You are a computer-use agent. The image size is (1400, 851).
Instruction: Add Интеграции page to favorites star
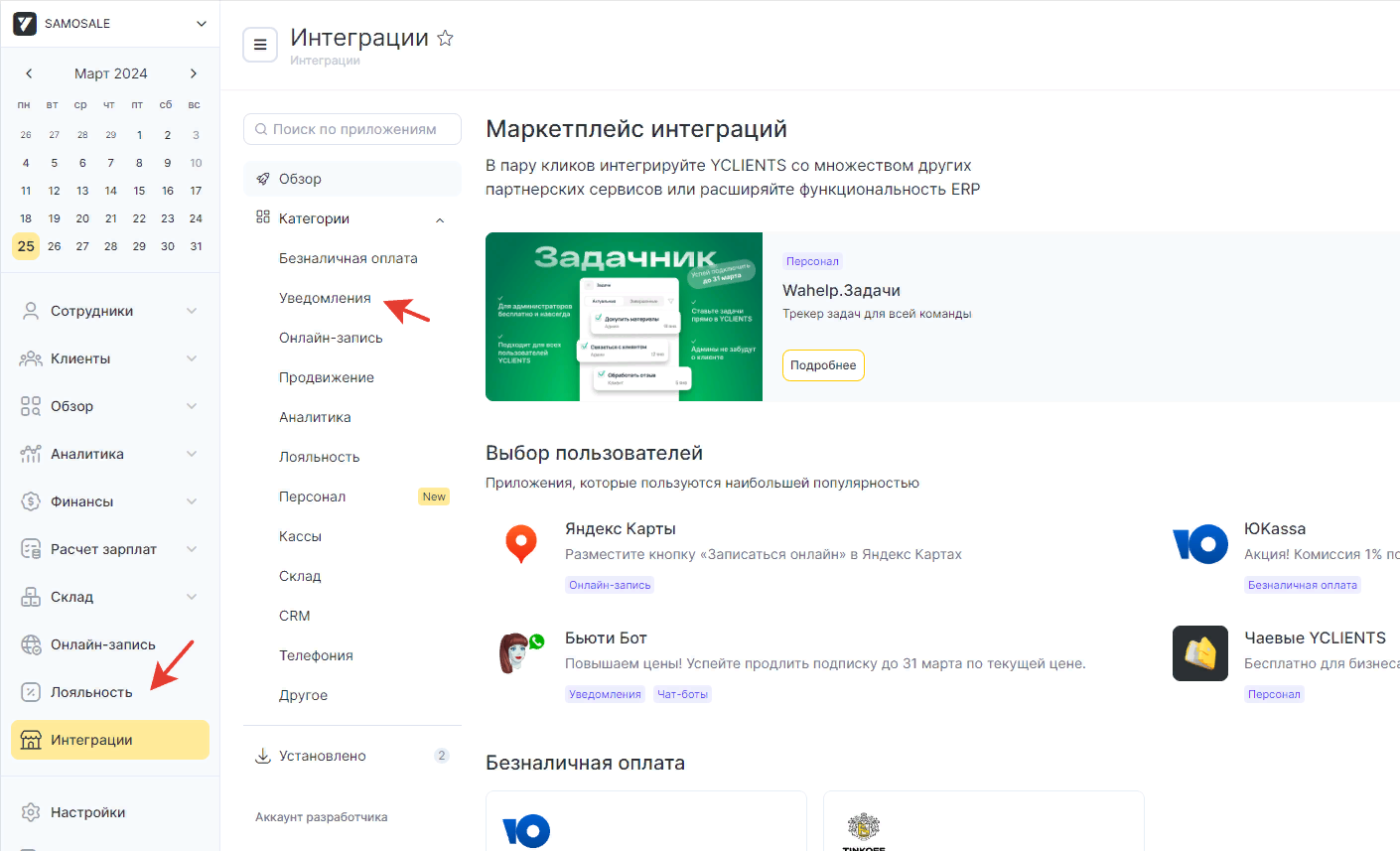[446, 38]
